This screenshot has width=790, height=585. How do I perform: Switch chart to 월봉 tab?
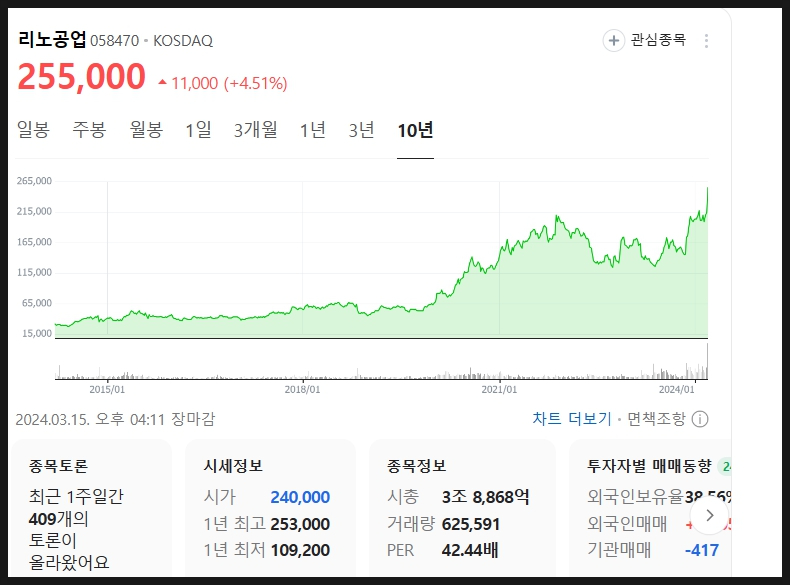point(146,130)
